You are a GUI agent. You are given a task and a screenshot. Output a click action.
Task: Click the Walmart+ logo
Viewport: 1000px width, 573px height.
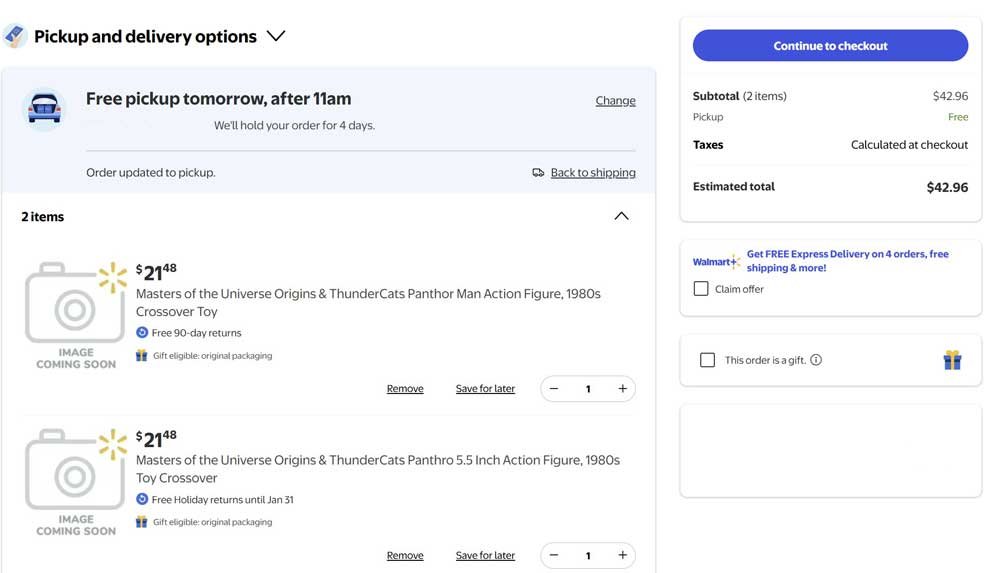[716, 262]
